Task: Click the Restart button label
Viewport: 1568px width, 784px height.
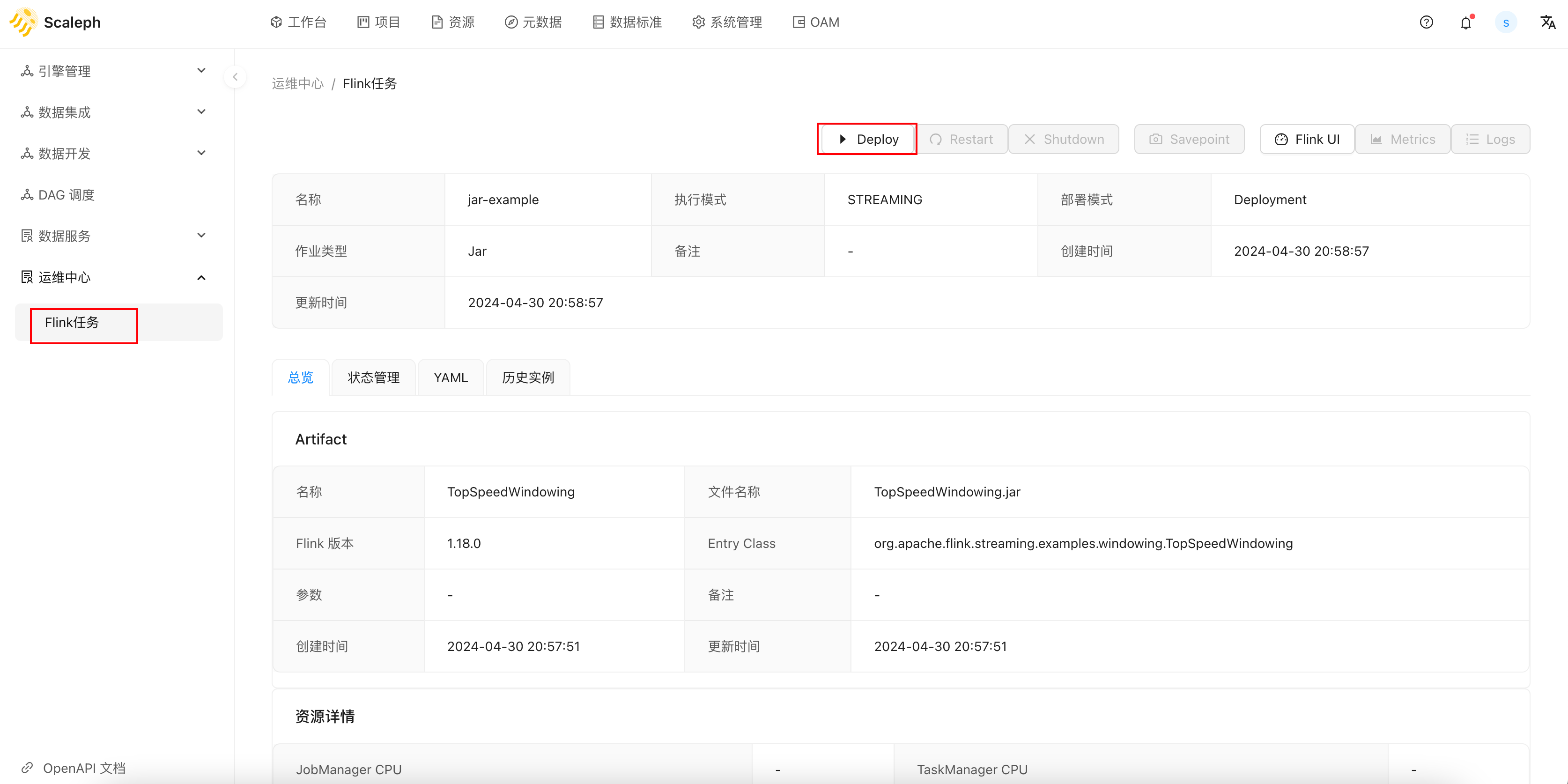Action: (971, 140)
